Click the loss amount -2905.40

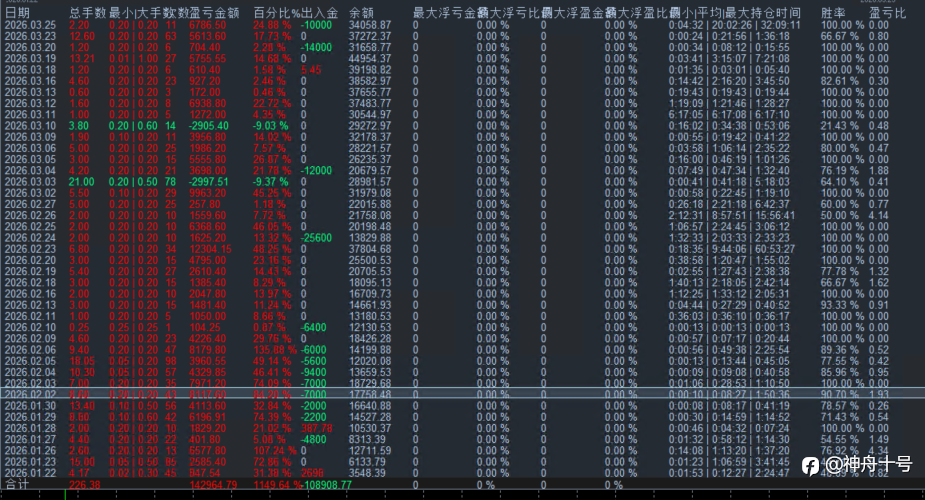tap(209, 126)
